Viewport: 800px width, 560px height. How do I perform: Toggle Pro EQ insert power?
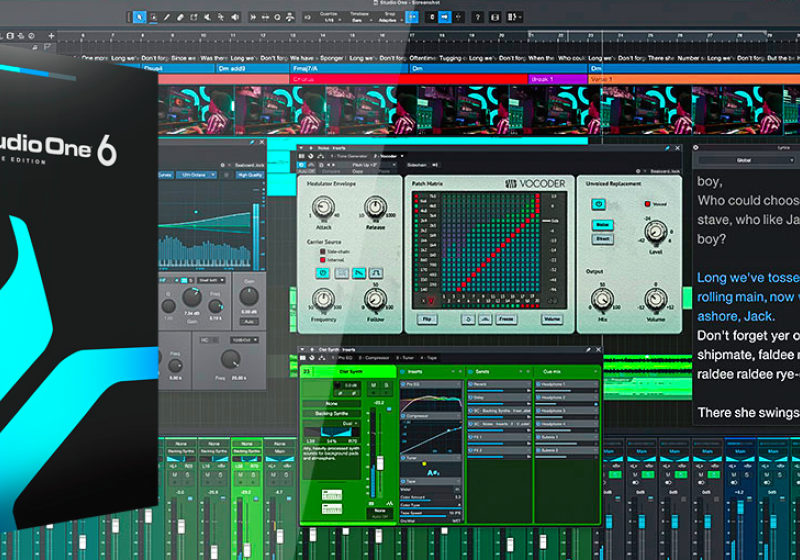[x=403, y=384]
